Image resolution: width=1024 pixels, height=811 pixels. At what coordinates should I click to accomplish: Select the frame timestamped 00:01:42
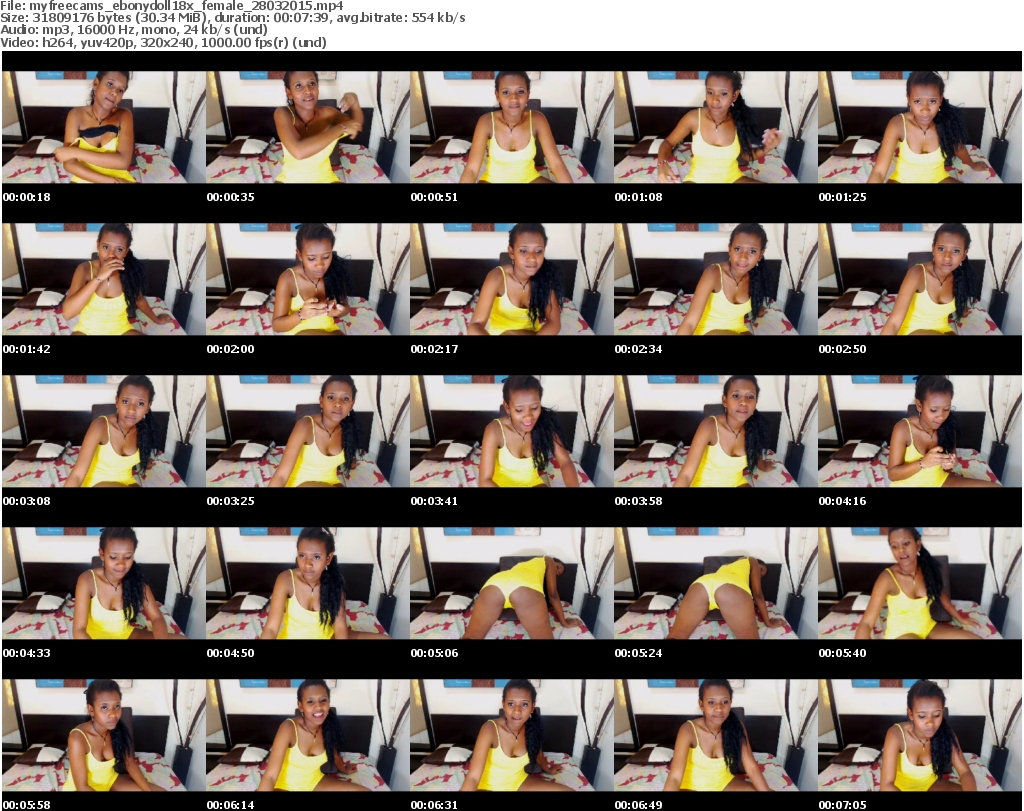(104, 279)
